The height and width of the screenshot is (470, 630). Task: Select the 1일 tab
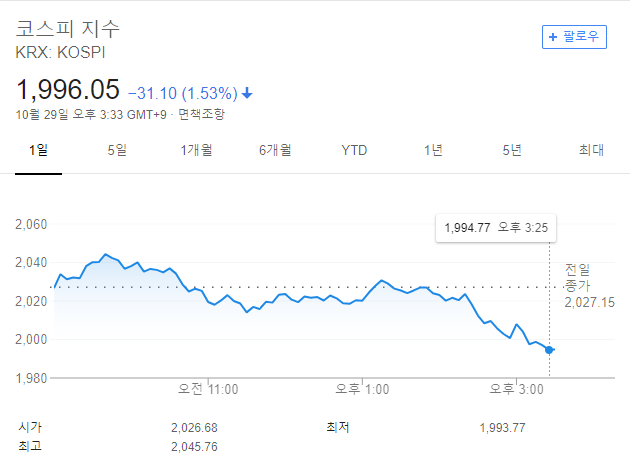40,150
